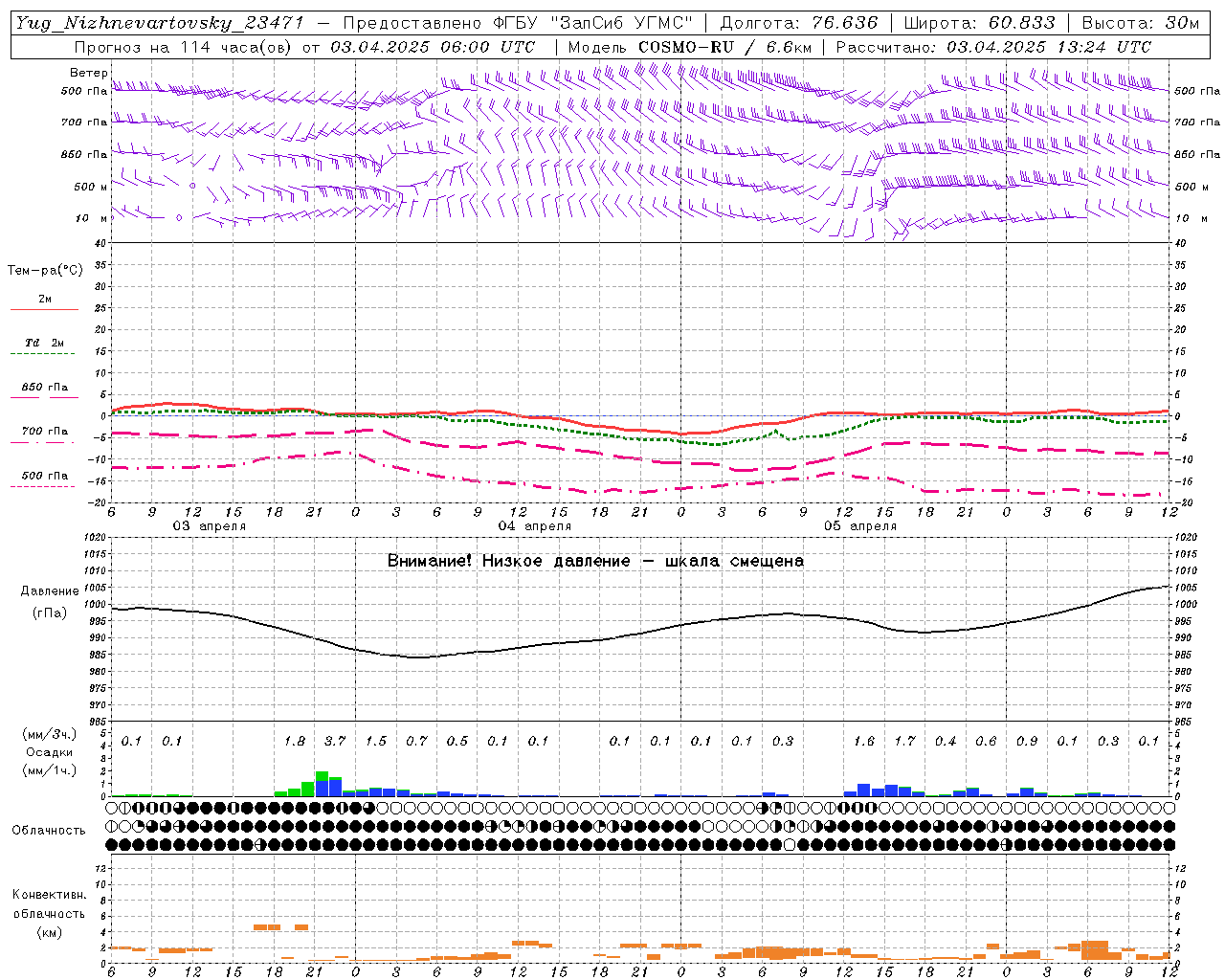The width and height of the screenshot is (1225, 980).
Task: Click the 1.7 precipitation value
Action: [x=905, y=741]
